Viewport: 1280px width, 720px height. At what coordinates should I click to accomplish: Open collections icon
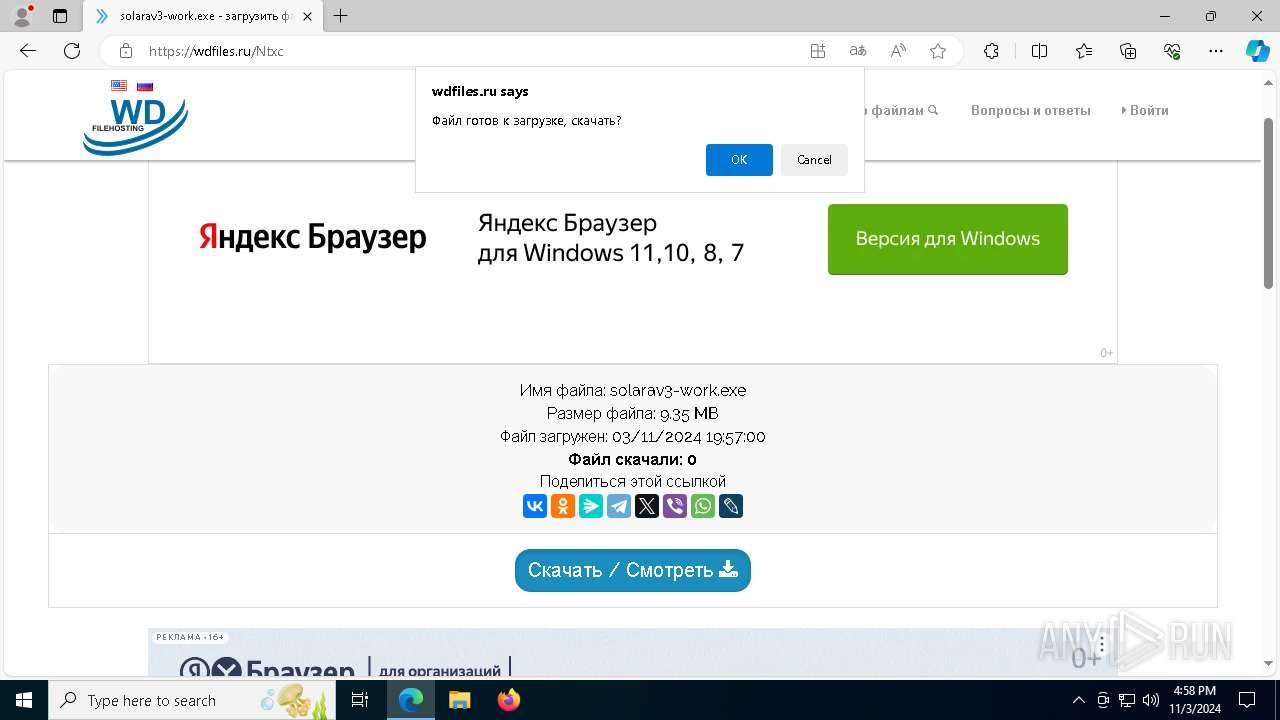click(x=1128, y=51)
